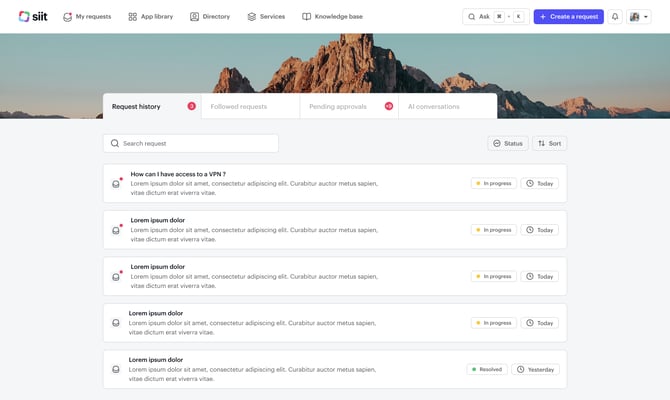
Task: Click the Knowledge base book icon
Action: coord(306,17)
